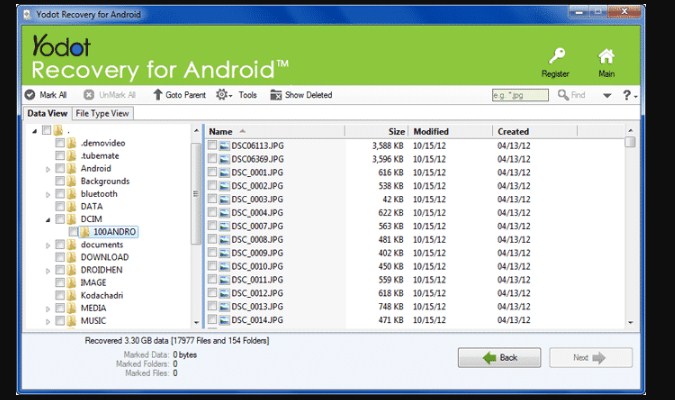The height and width of the screenshot is (400, 675).
Task: Go to Main home icon
Action: pyautogui.click(x=606, y=56)
